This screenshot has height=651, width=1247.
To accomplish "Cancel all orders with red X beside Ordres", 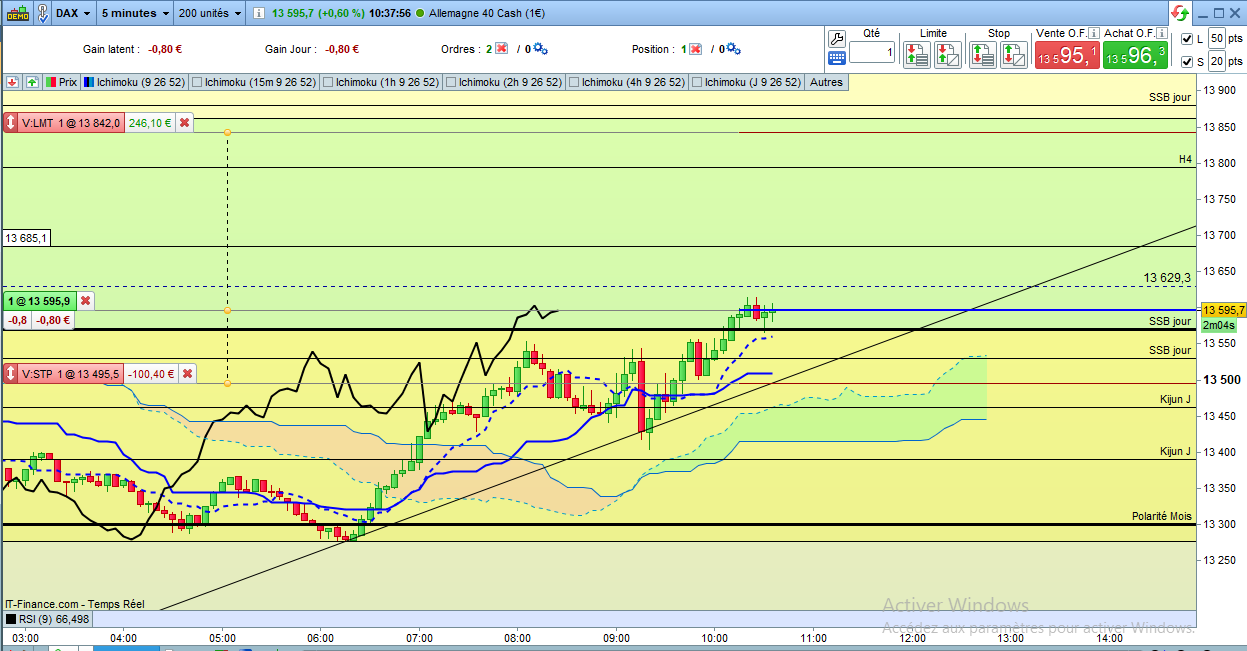I will coord(501,49).
